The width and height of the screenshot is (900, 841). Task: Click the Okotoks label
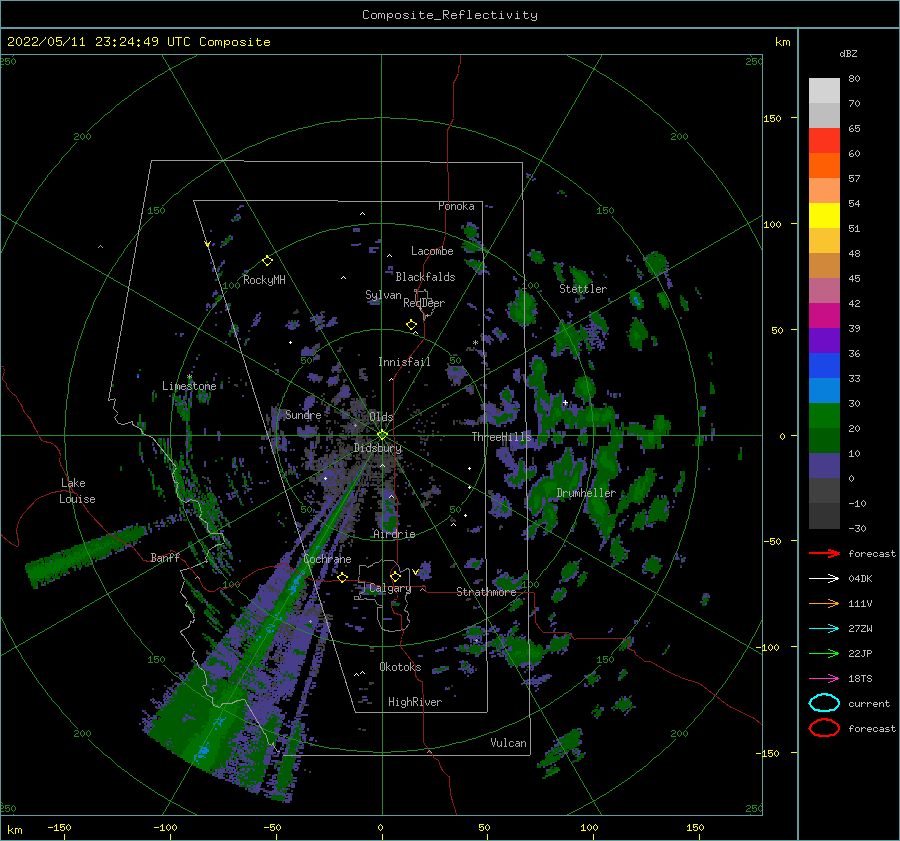pyautogui.click(x=400, y=667)
